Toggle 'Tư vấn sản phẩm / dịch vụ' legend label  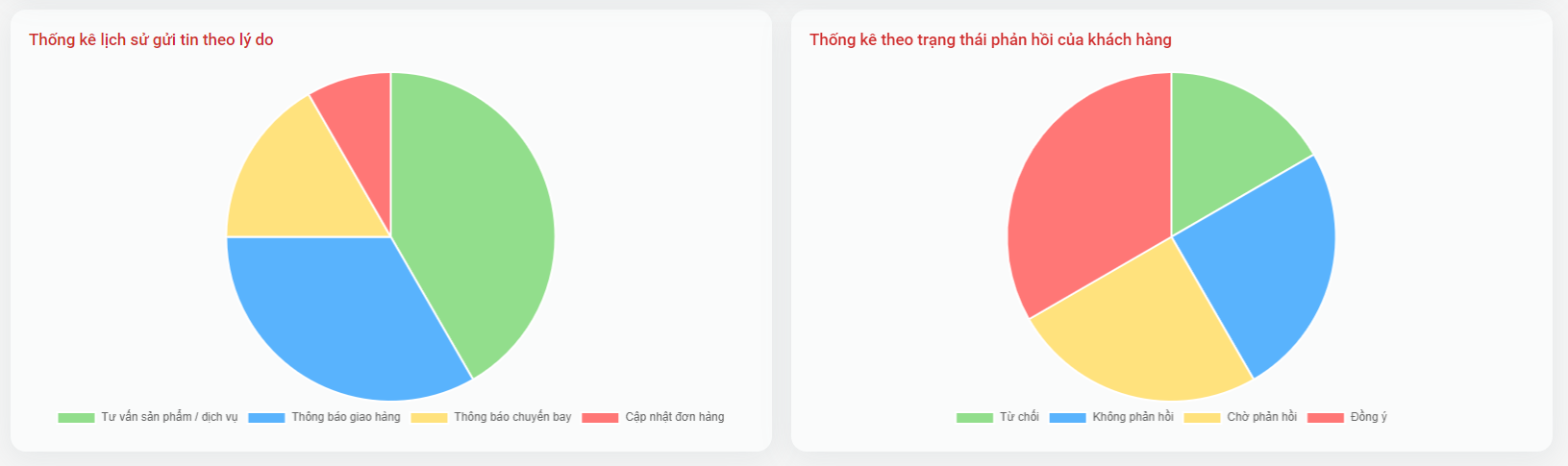[169, 417]
